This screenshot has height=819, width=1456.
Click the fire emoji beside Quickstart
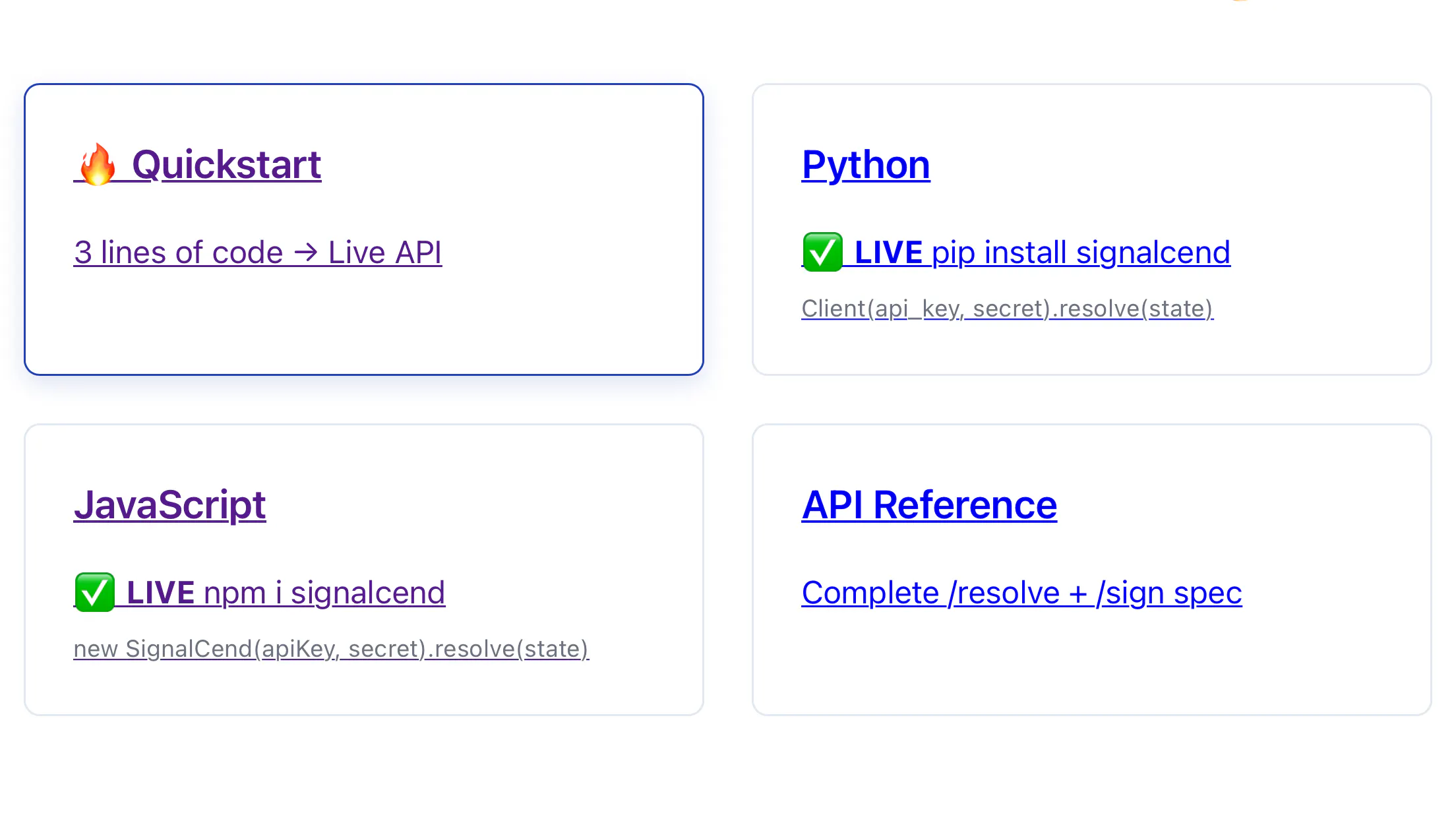pos(97,165)
